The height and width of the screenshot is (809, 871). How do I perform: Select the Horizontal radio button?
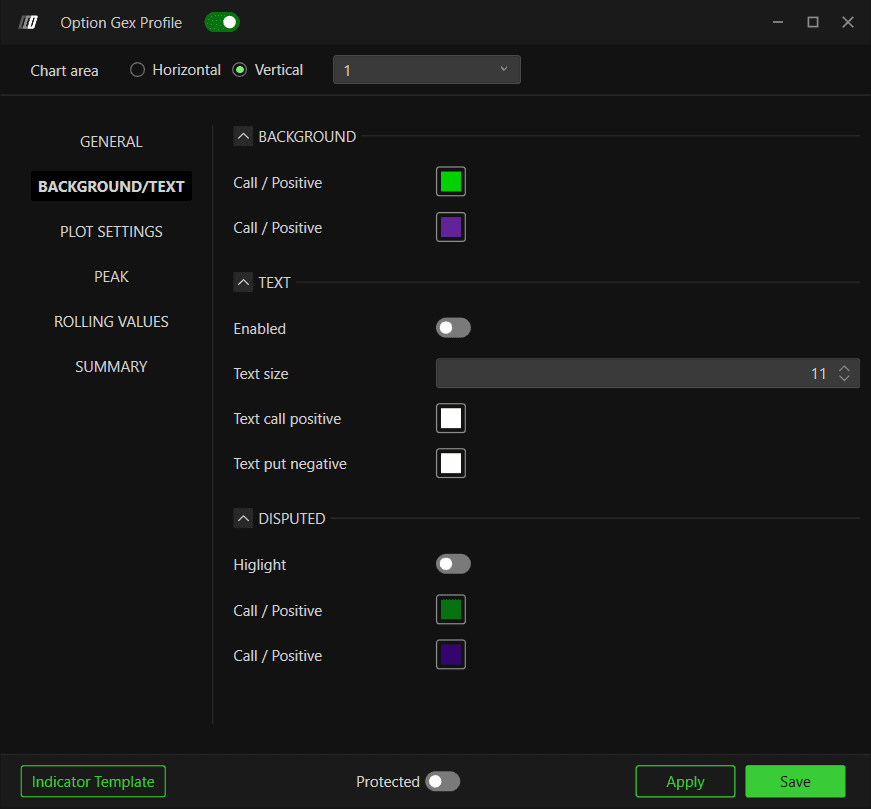coord(137,69)
